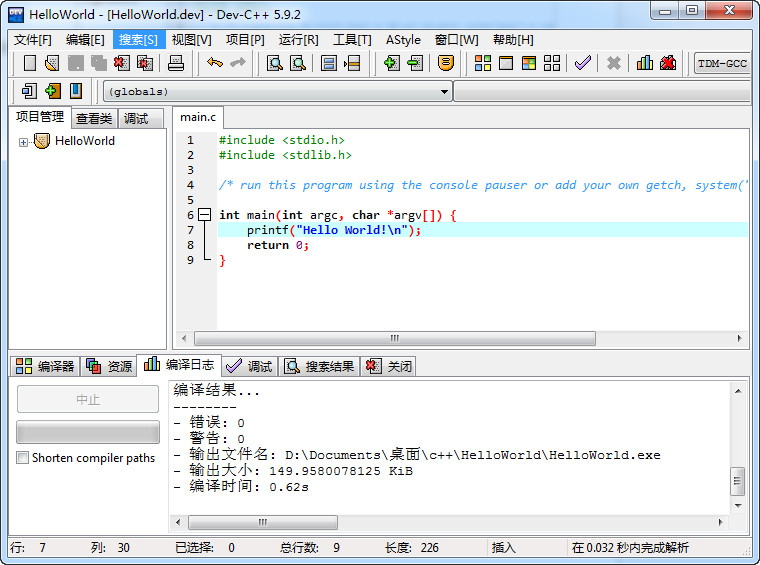Enable Shorten compiler paths checkbox
760x565 pixels.
(22, 457)
